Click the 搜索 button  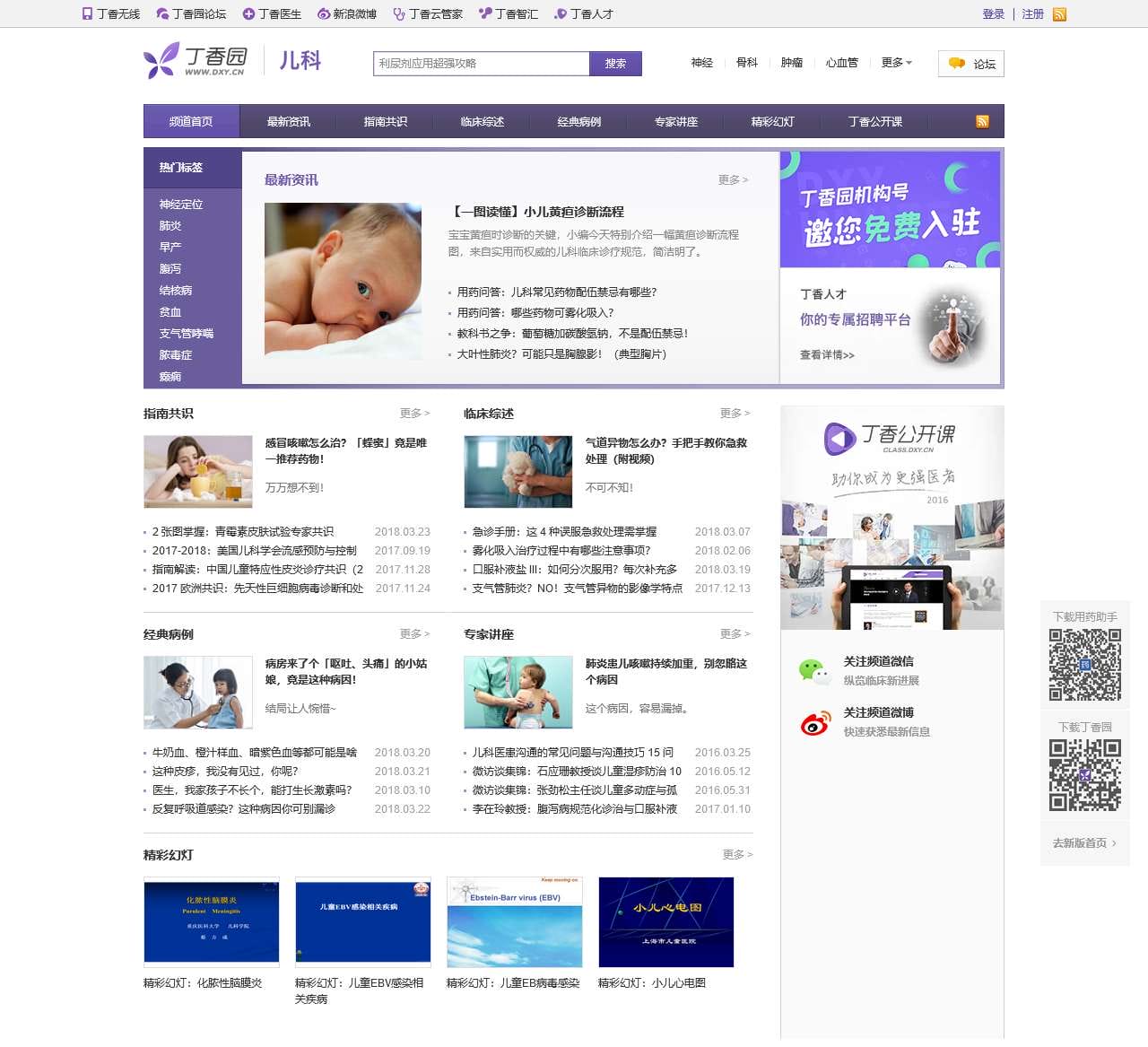tap(615, 64)
